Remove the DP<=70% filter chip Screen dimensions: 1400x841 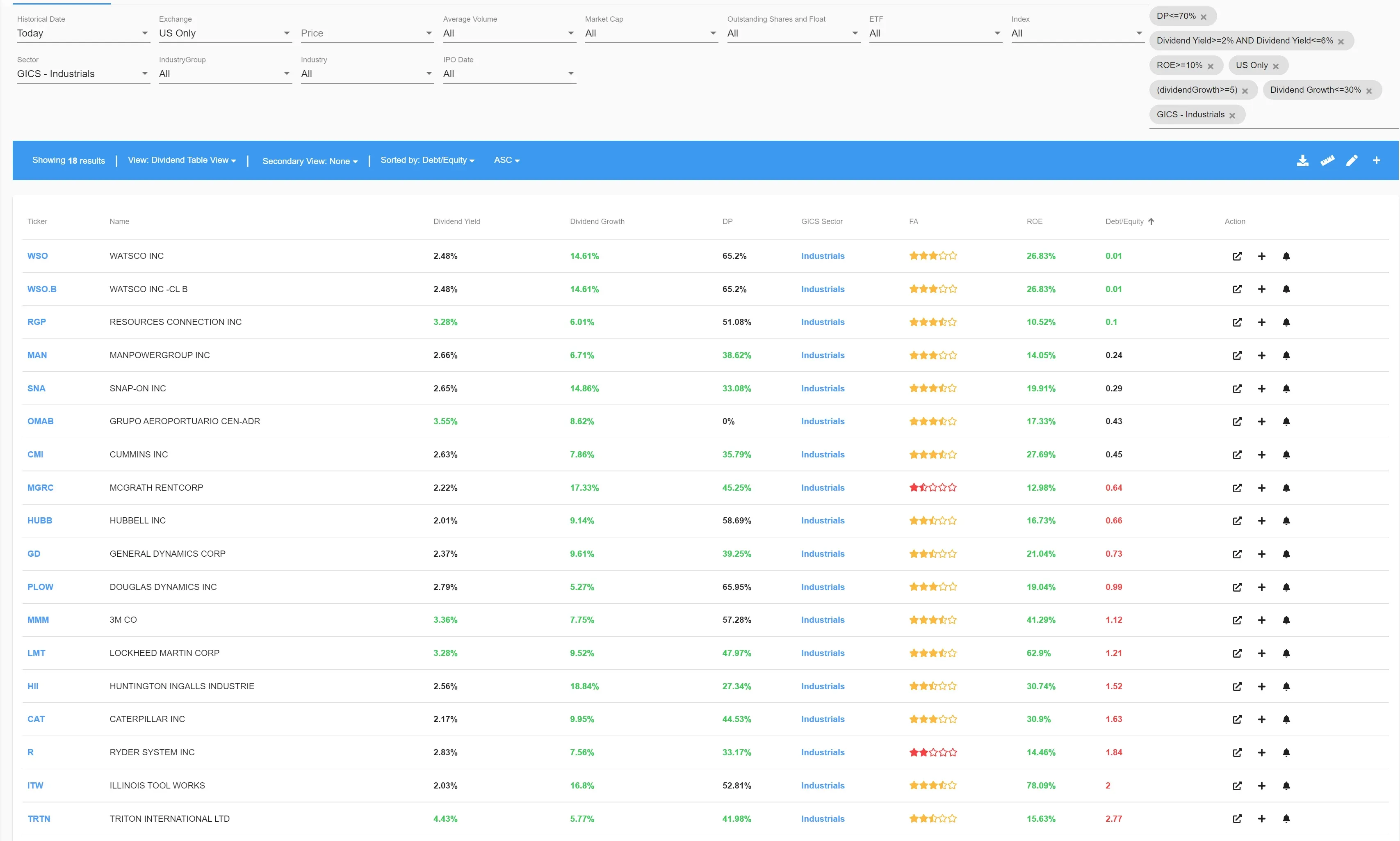tap(1204, 17)
